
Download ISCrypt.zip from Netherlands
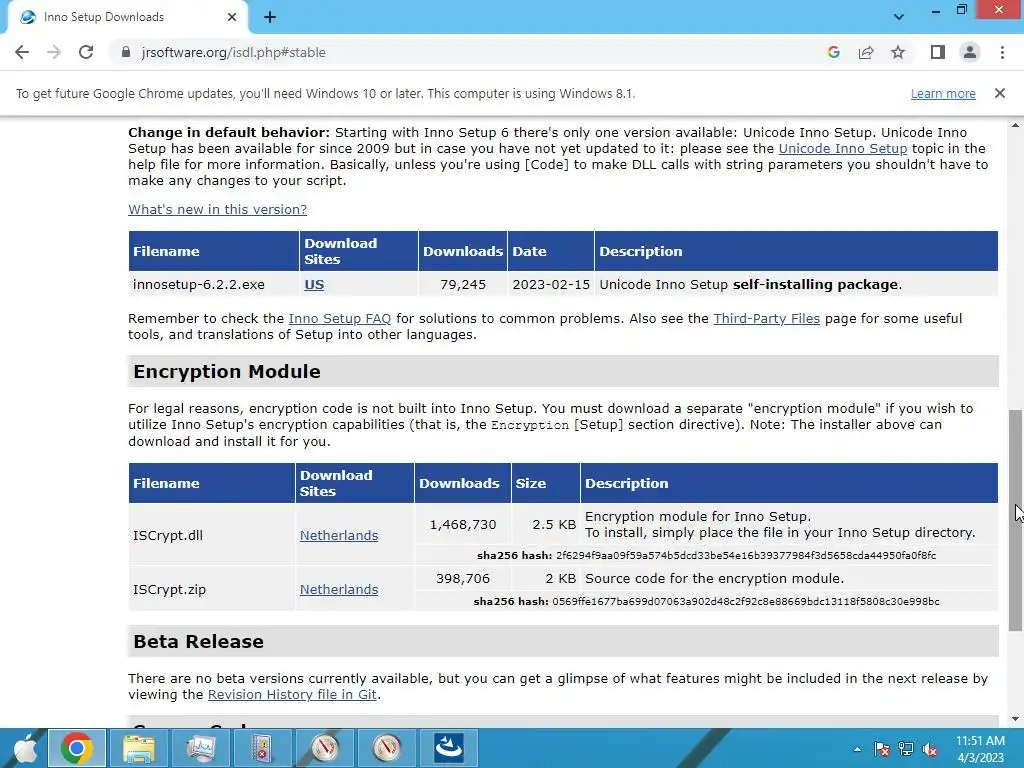click(x=339, y=589)
